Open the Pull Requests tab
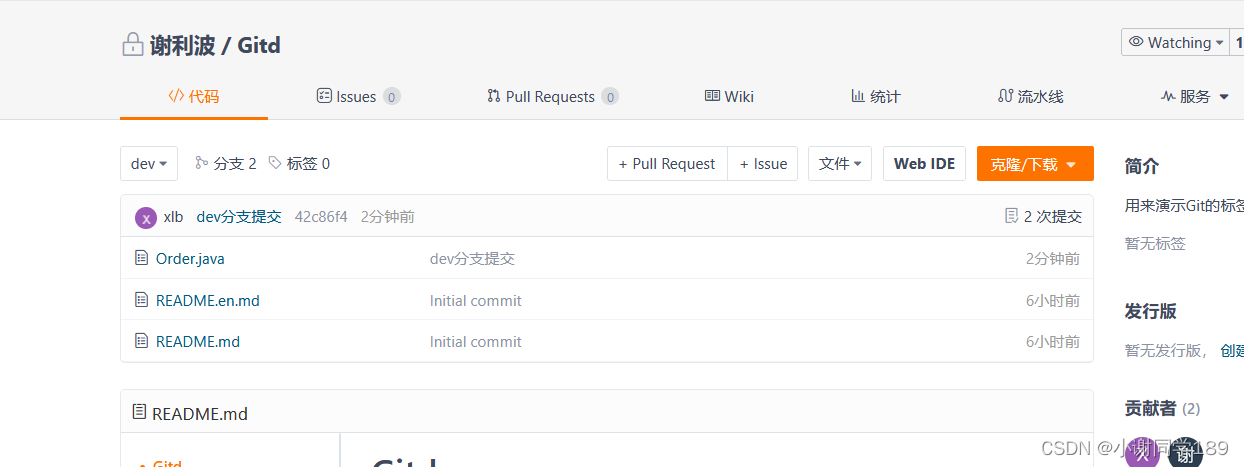Screen dimensions: 1244x467 [x=552, y=97]
